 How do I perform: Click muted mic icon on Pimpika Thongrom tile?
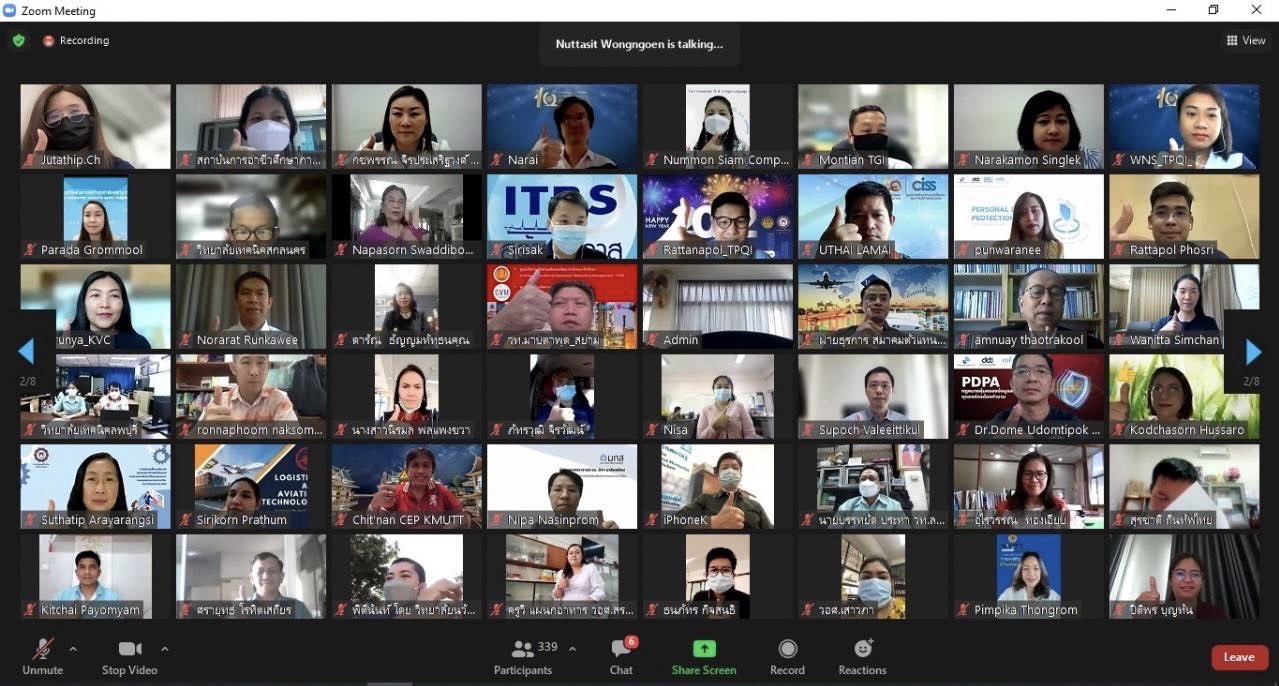pos(963,610)
